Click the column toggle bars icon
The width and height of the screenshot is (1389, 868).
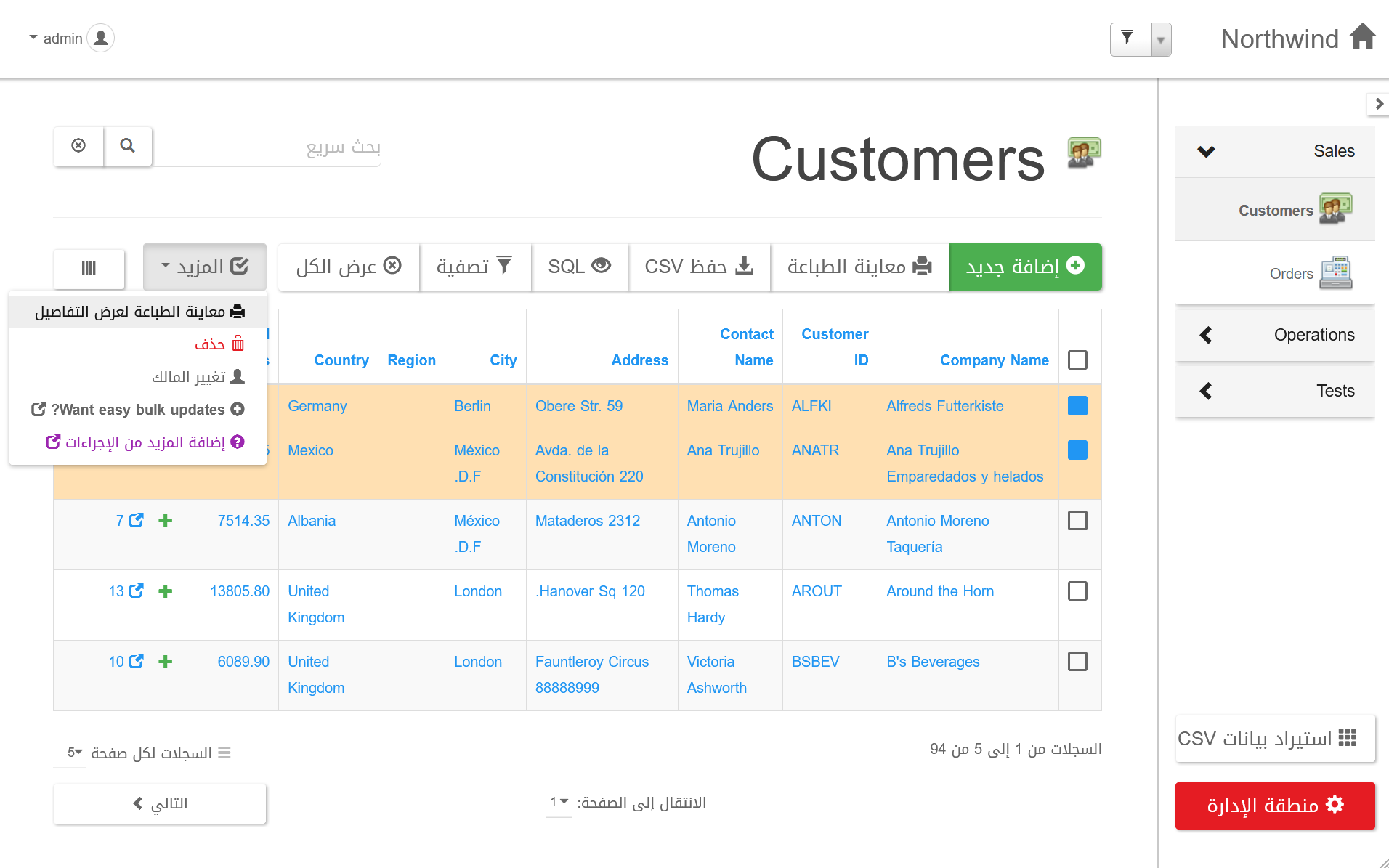click(x=89, y=268)
